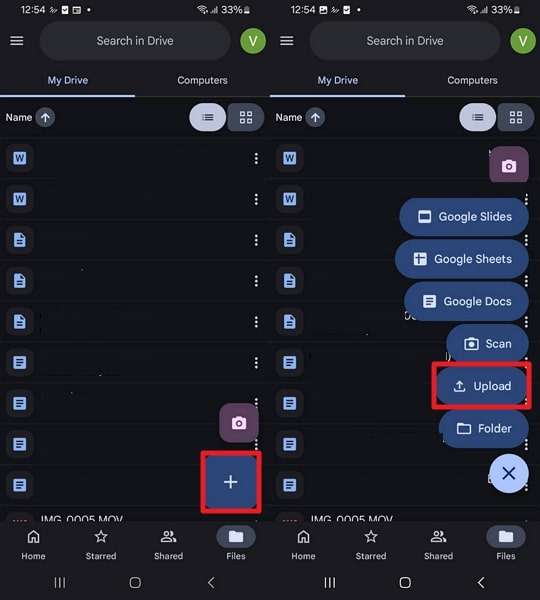
Task: Open more options for the first Word file
Action: pyautogui.click(x=256, y=158)
